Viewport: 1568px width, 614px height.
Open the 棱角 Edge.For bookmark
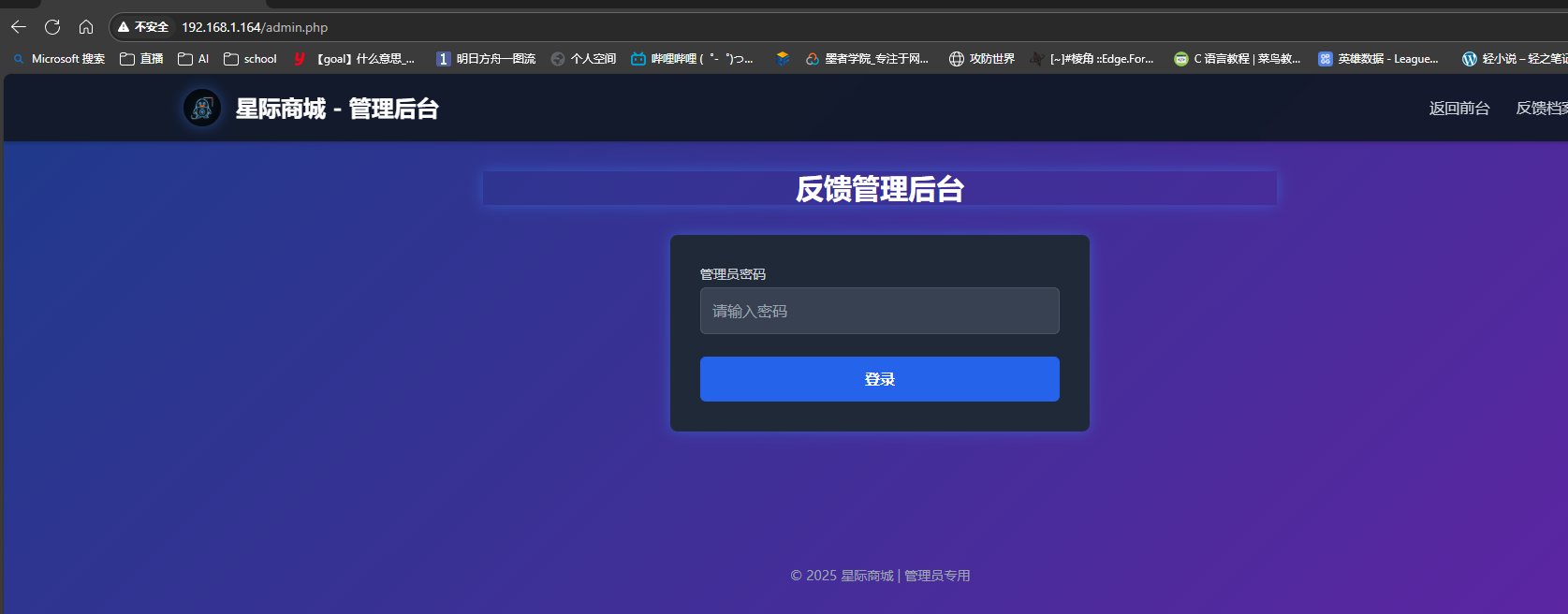tap(1092, 59)
